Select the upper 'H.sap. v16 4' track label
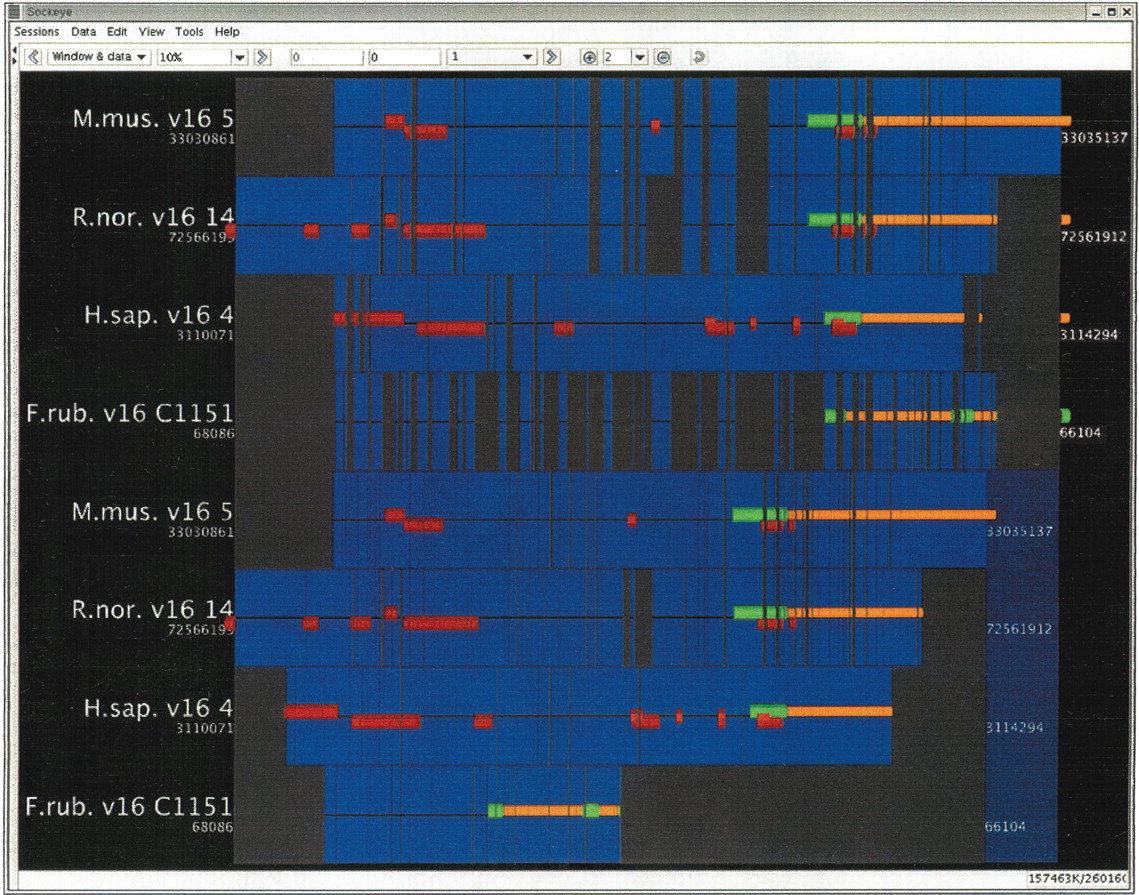The image size is (1139, 895). (x=159, y=315)
